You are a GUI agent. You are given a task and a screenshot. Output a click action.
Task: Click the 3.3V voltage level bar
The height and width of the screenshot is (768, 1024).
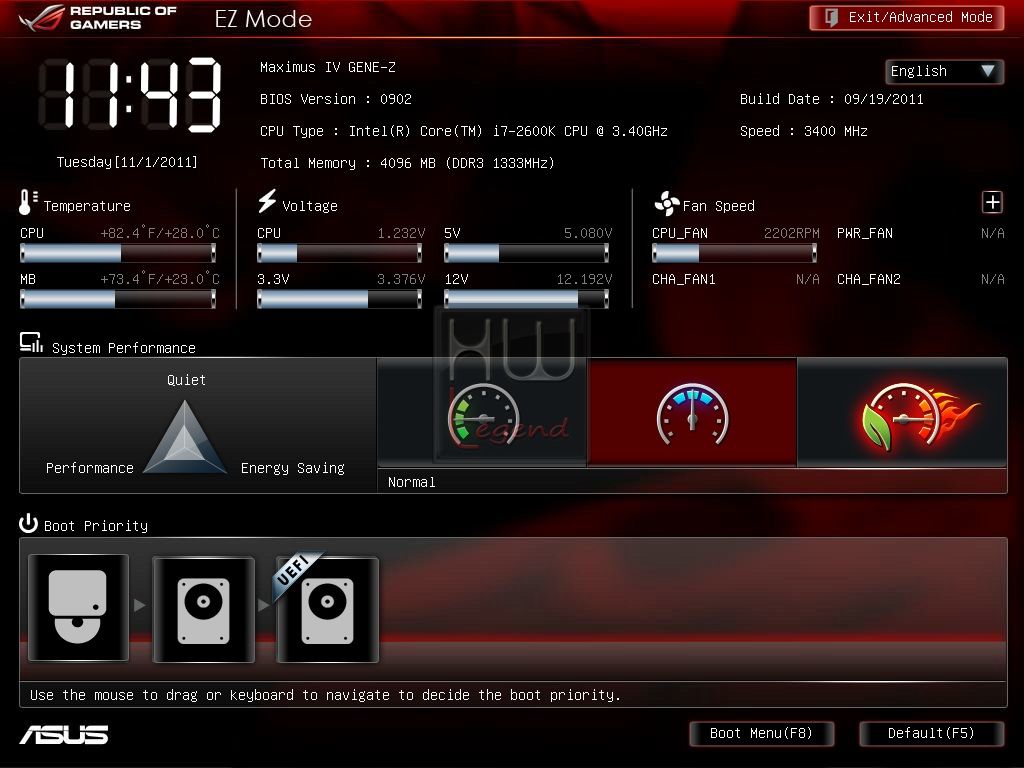340,299
